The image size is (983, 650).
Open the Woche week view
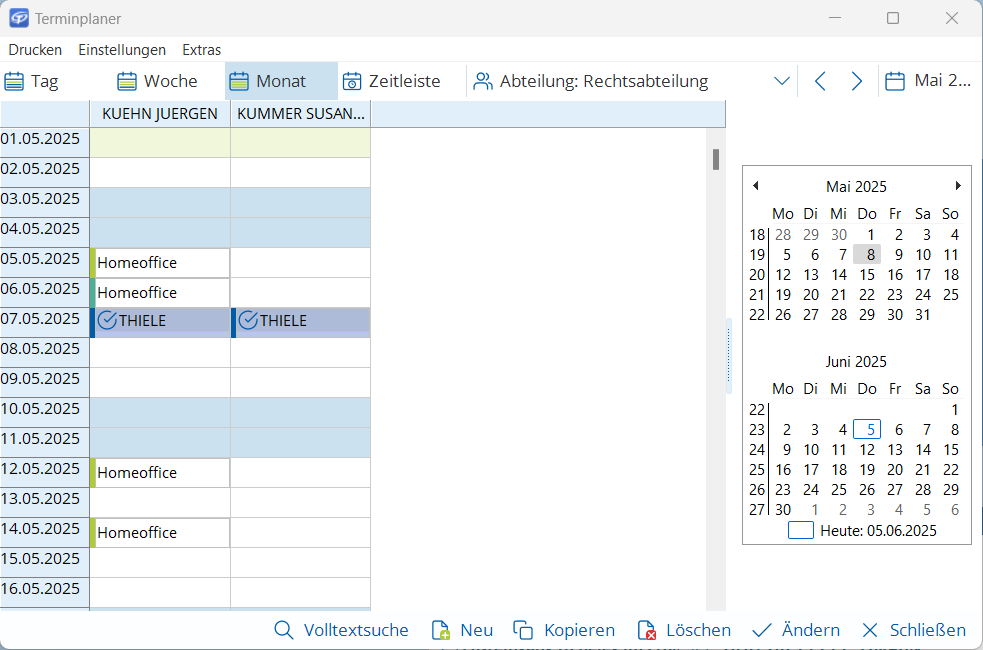tap(157, 81)
